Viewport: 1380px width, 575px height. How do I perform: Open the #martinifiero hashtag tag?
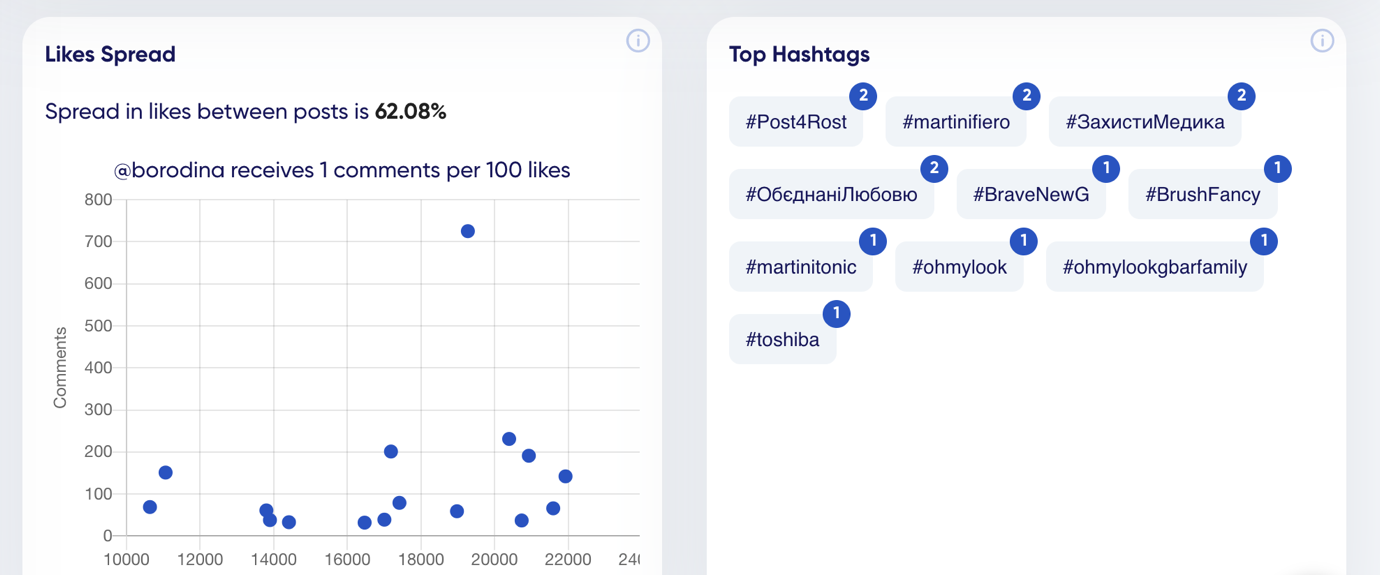click(956, 122)
